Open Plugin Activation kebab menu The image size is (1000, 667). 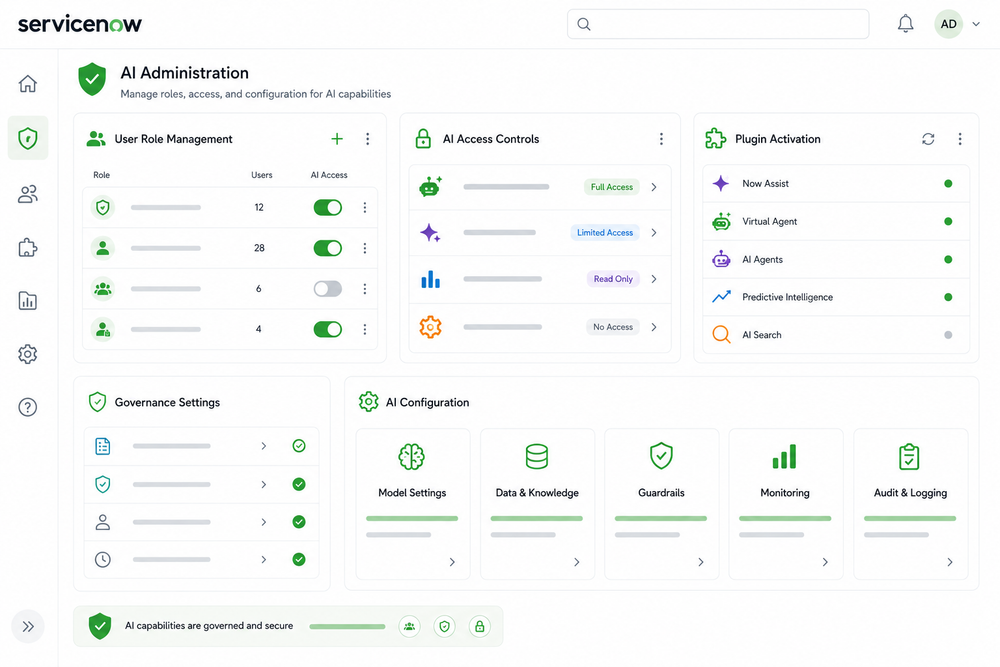click(x=960, y=138)
